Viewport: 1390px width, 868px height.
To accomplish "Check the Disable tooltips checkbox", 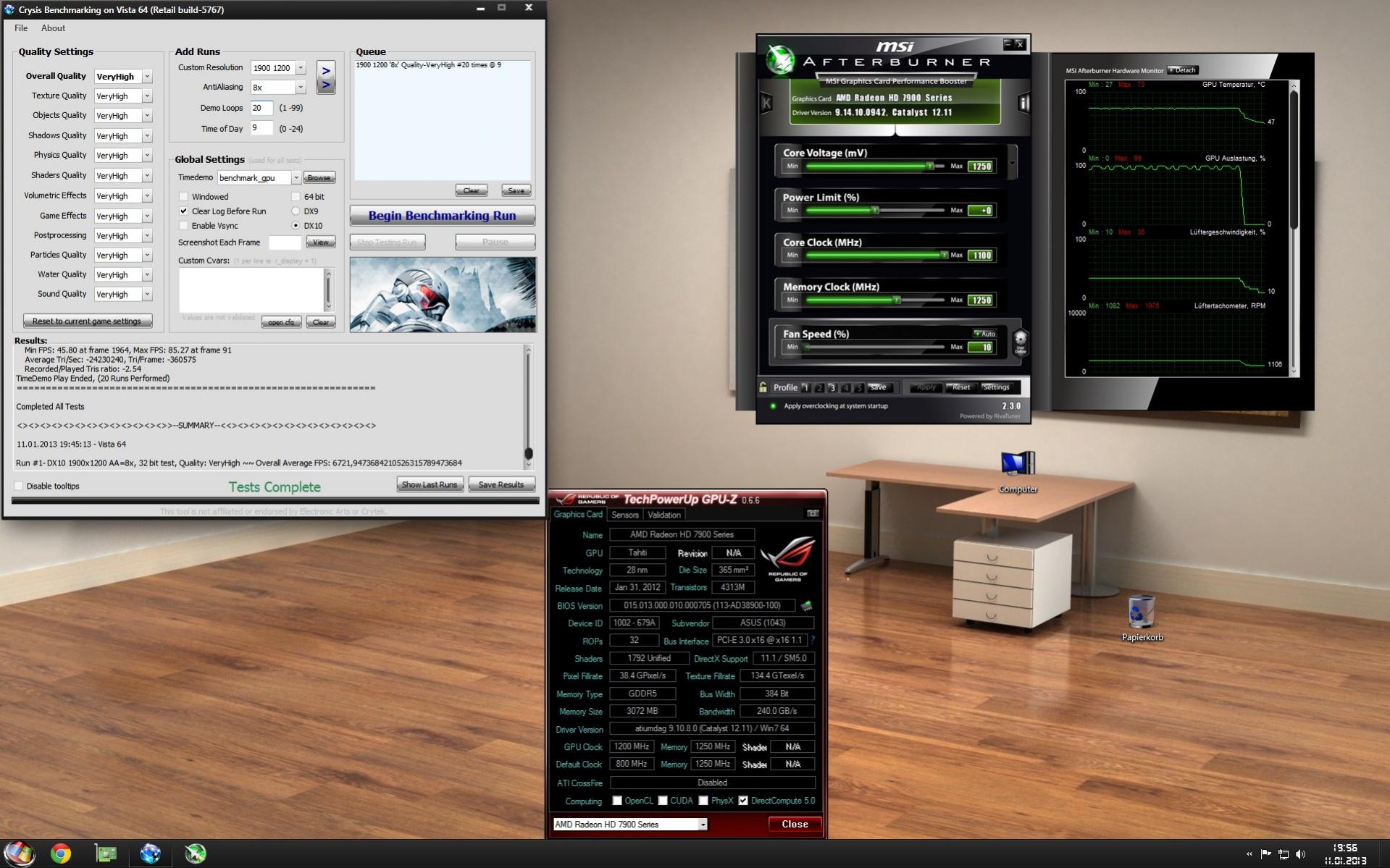I will pyautogui.click(x=19, y=486).
